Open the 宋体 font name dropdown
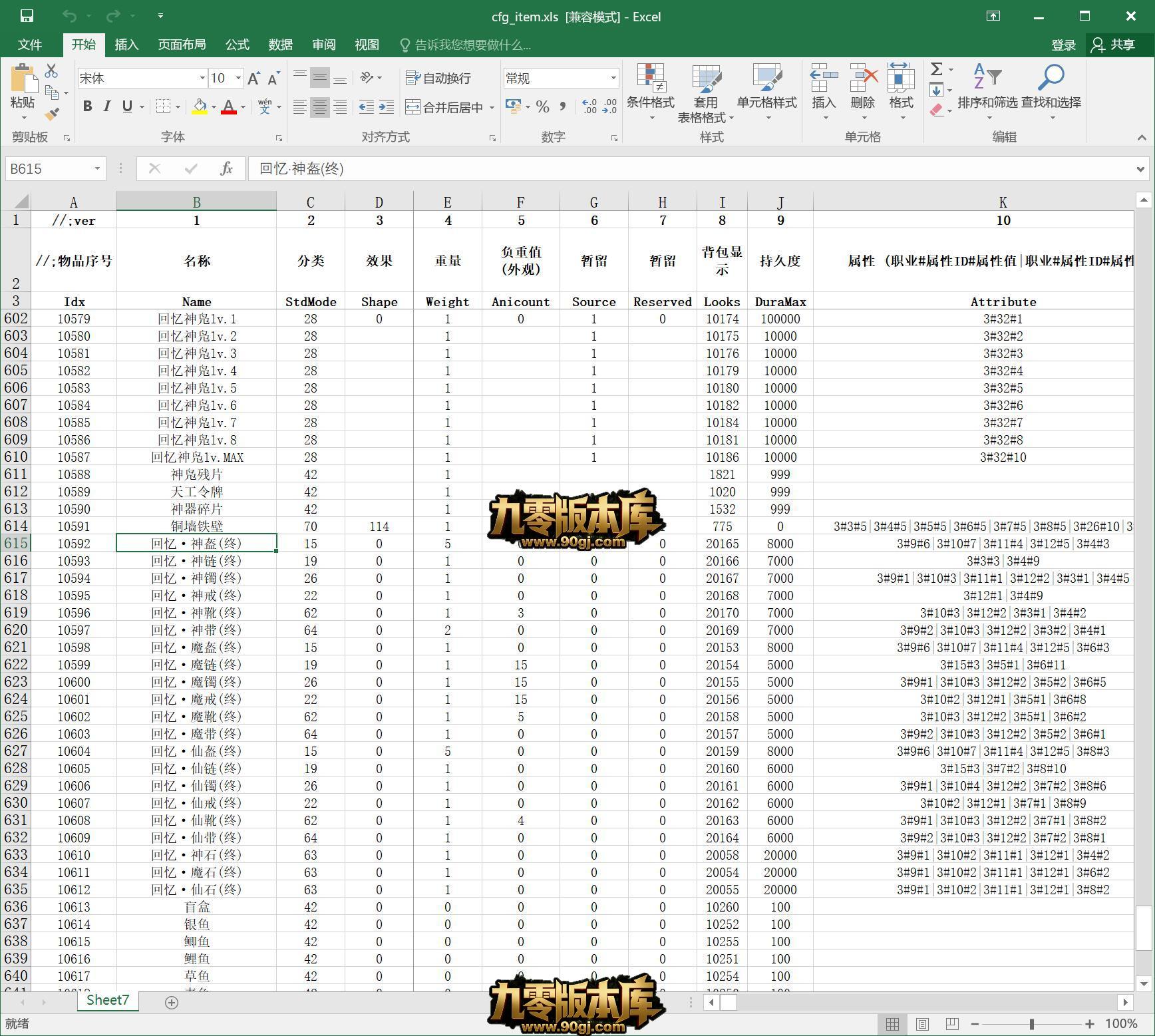 click(202, 79)
